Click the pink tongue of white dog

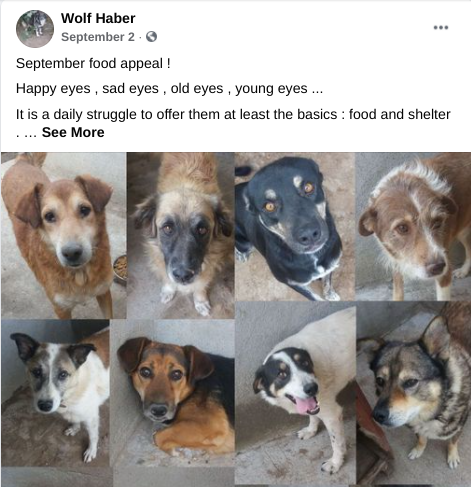click(307, 406)
